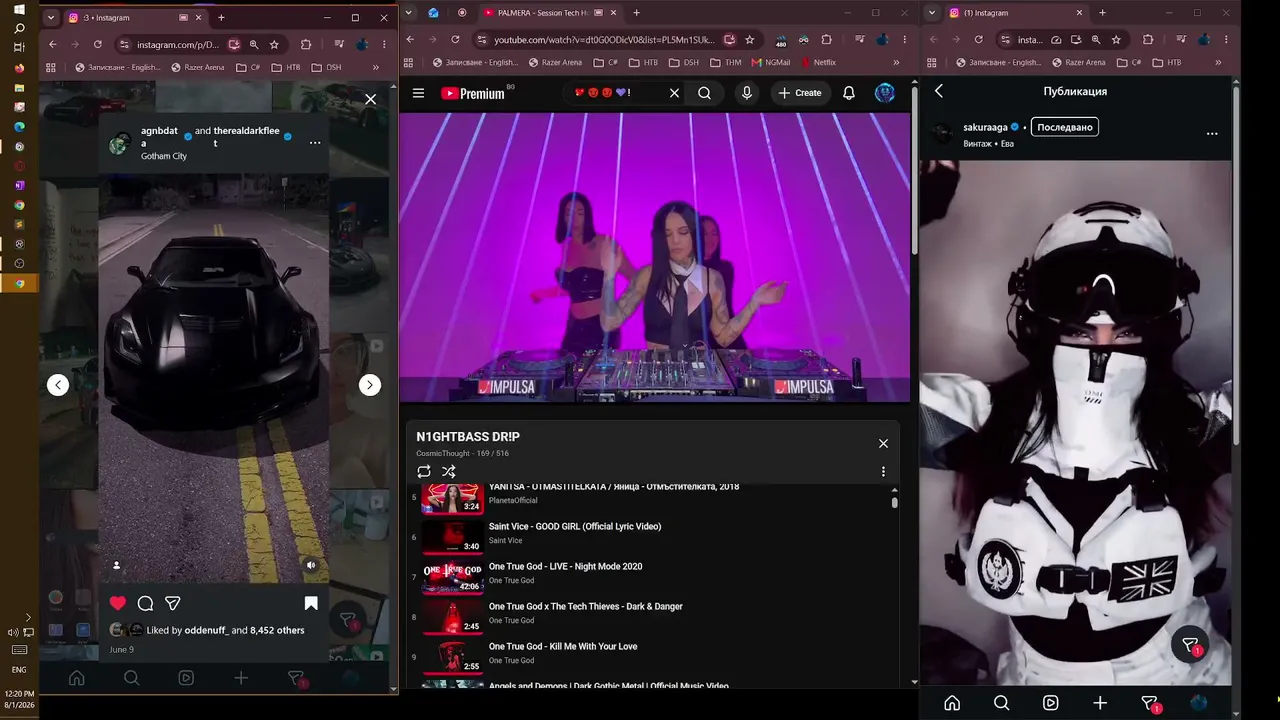Show tagged people on the car reel

click(117, 565)
